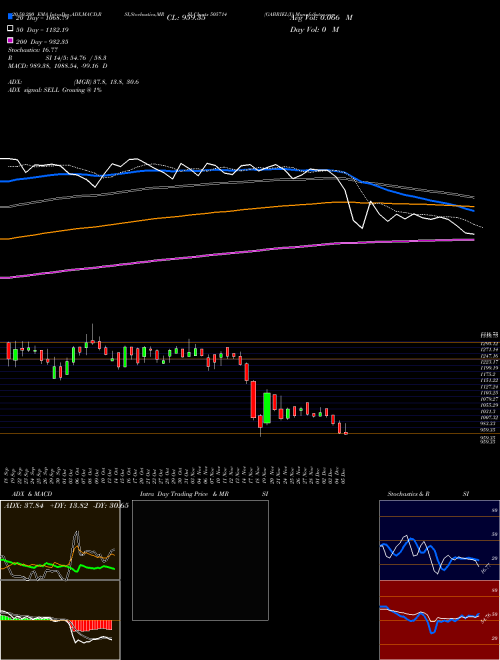The image size is (500, 660).
Task: Click the 'ADX: 37.84 +DY: 13.82 -DY: 30.65' header
Action: tap(66, 506)
